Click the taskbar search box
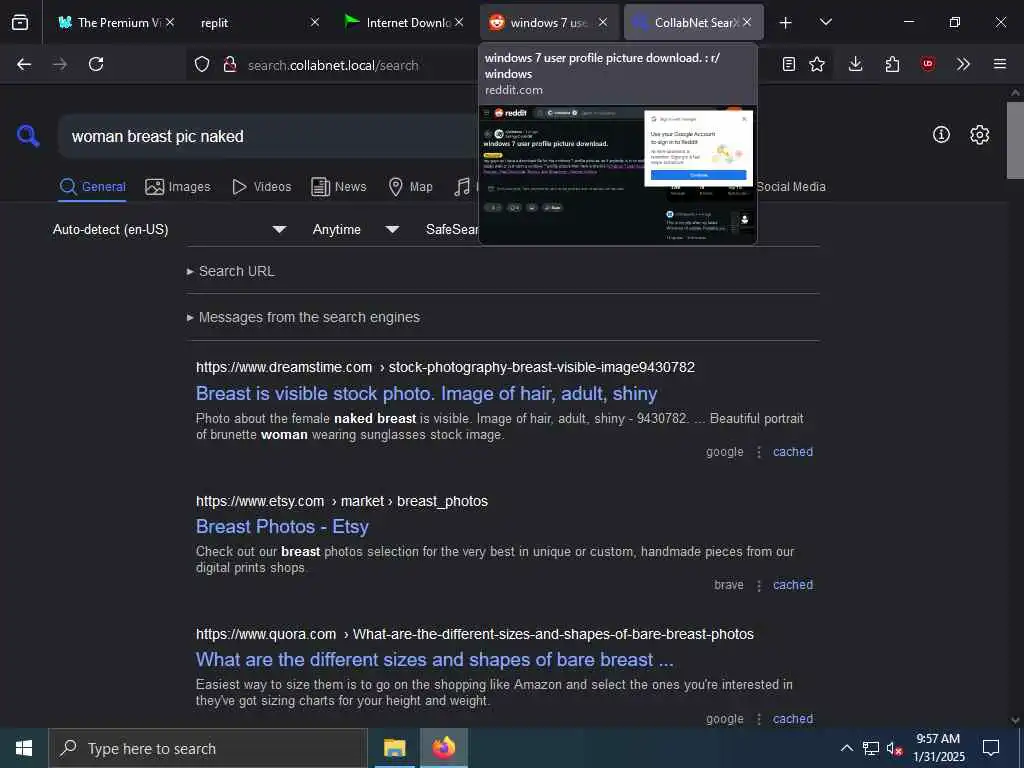This screenshot has height=768, width=1024. coord(208,748)
